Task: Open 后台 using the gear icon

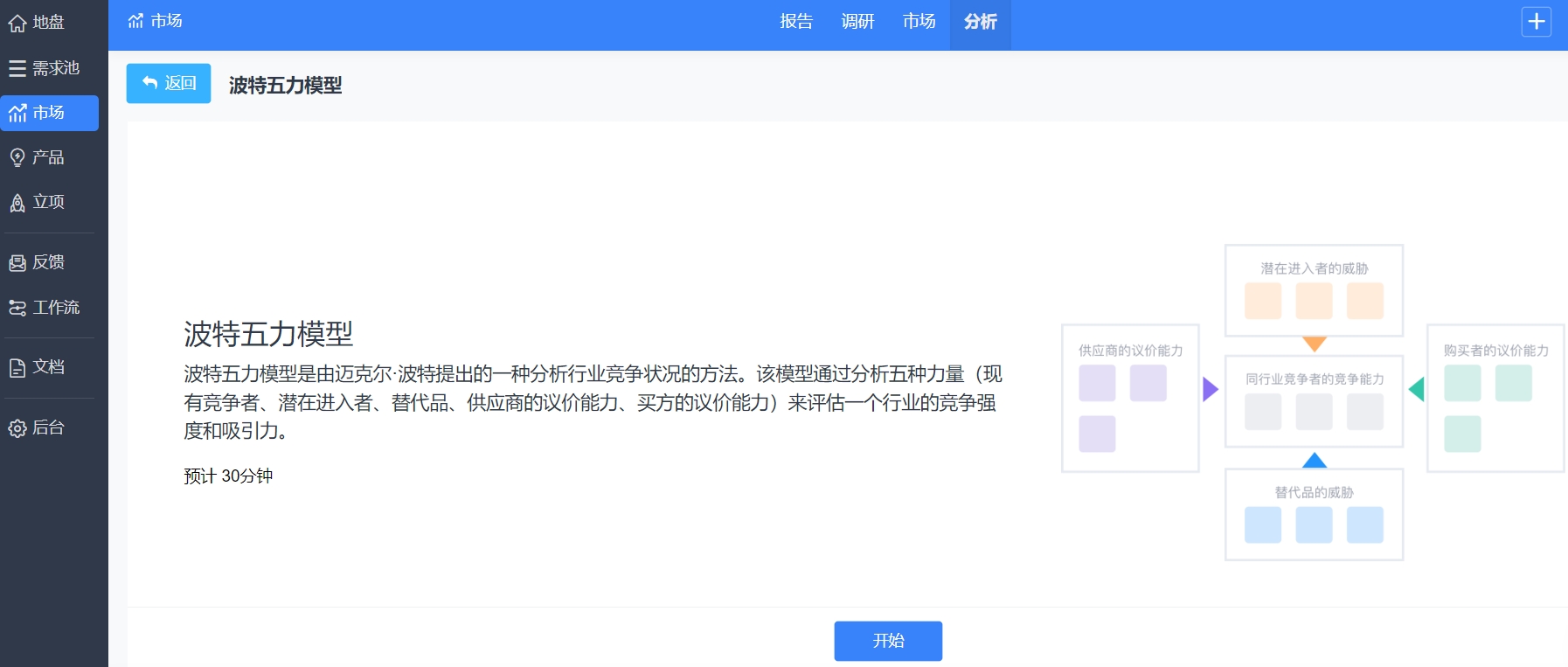Action: point(17,428)
